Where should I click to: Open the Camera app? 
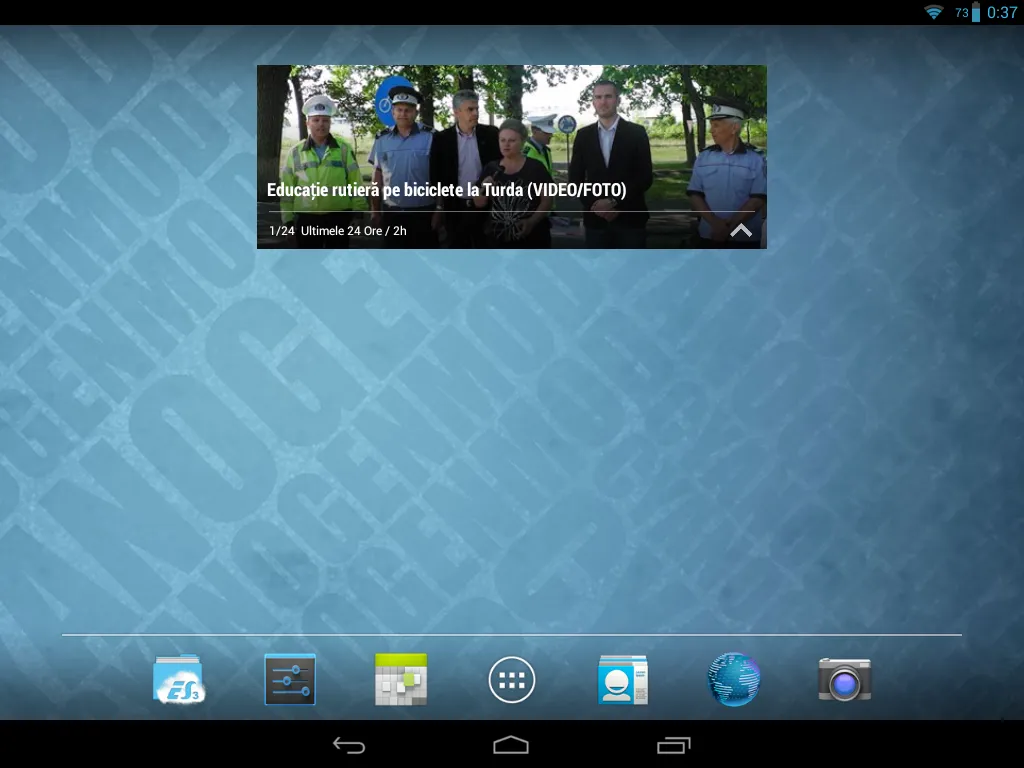coord(845,680)
